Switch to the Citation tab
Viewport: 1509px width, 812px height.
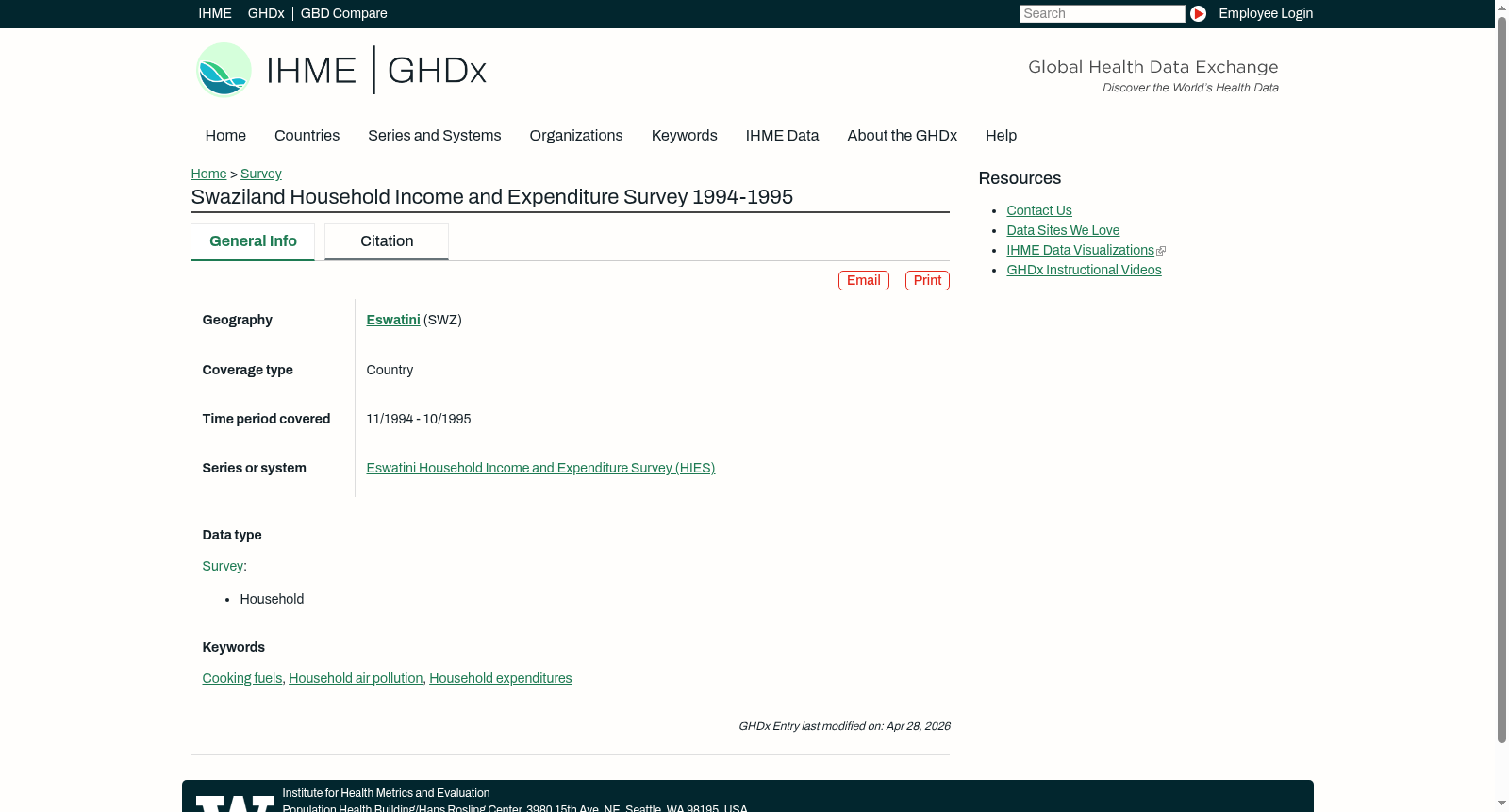pos(387,241)
